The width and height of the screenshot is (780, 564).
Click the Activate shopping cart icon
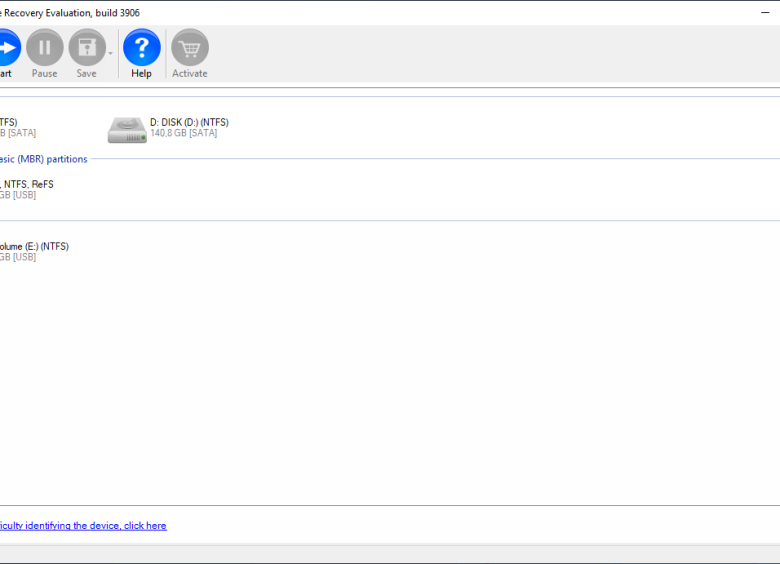click(x=189, y=47)
